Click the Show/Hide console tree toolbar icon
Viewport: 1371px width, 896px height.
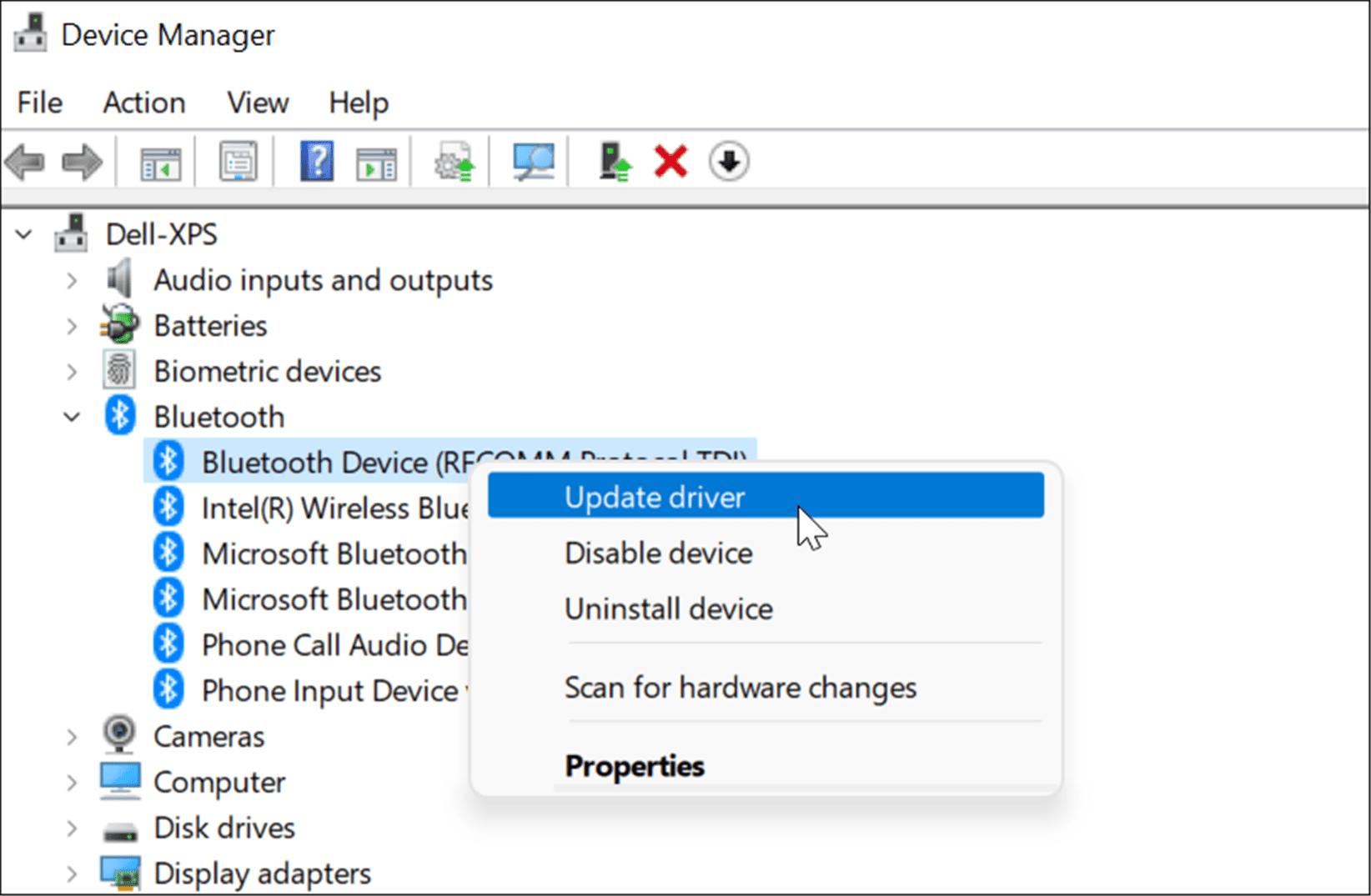click(161, 161)
